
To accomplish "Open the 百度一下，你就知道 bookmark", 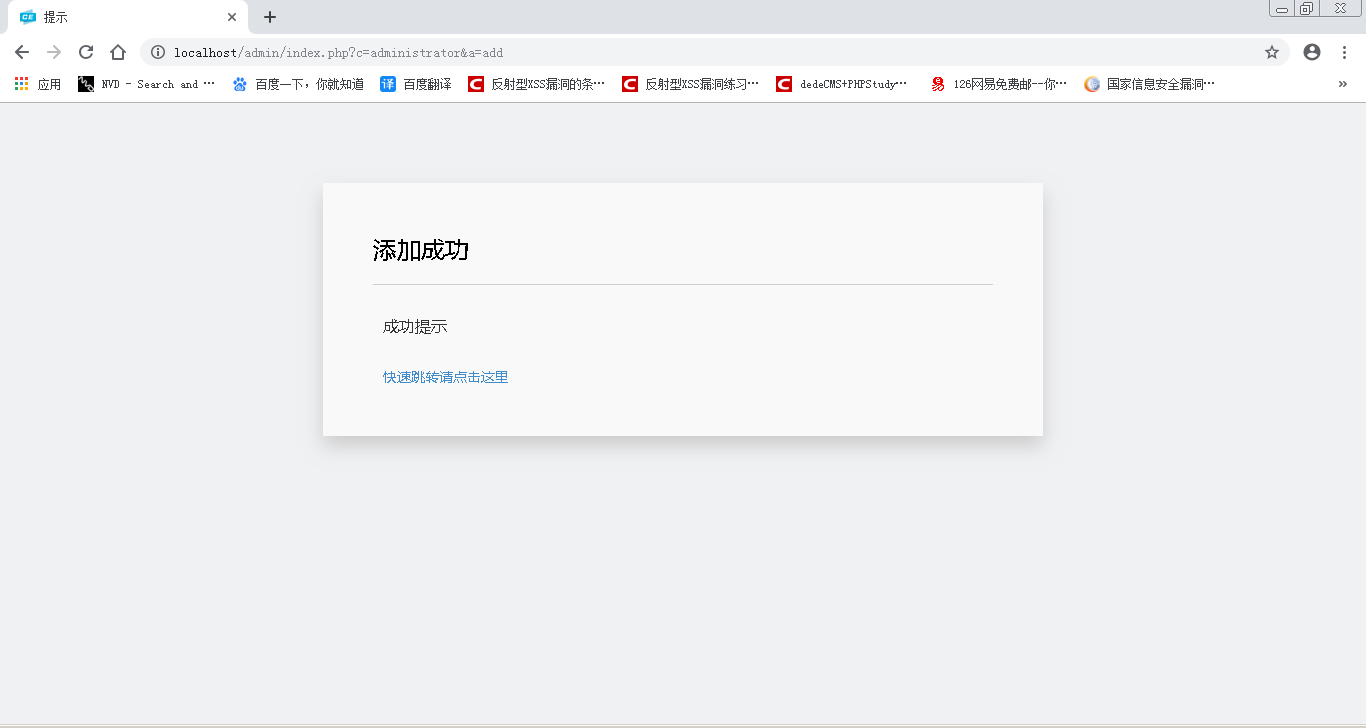I will pyautogui.click(x=298, y=84).
